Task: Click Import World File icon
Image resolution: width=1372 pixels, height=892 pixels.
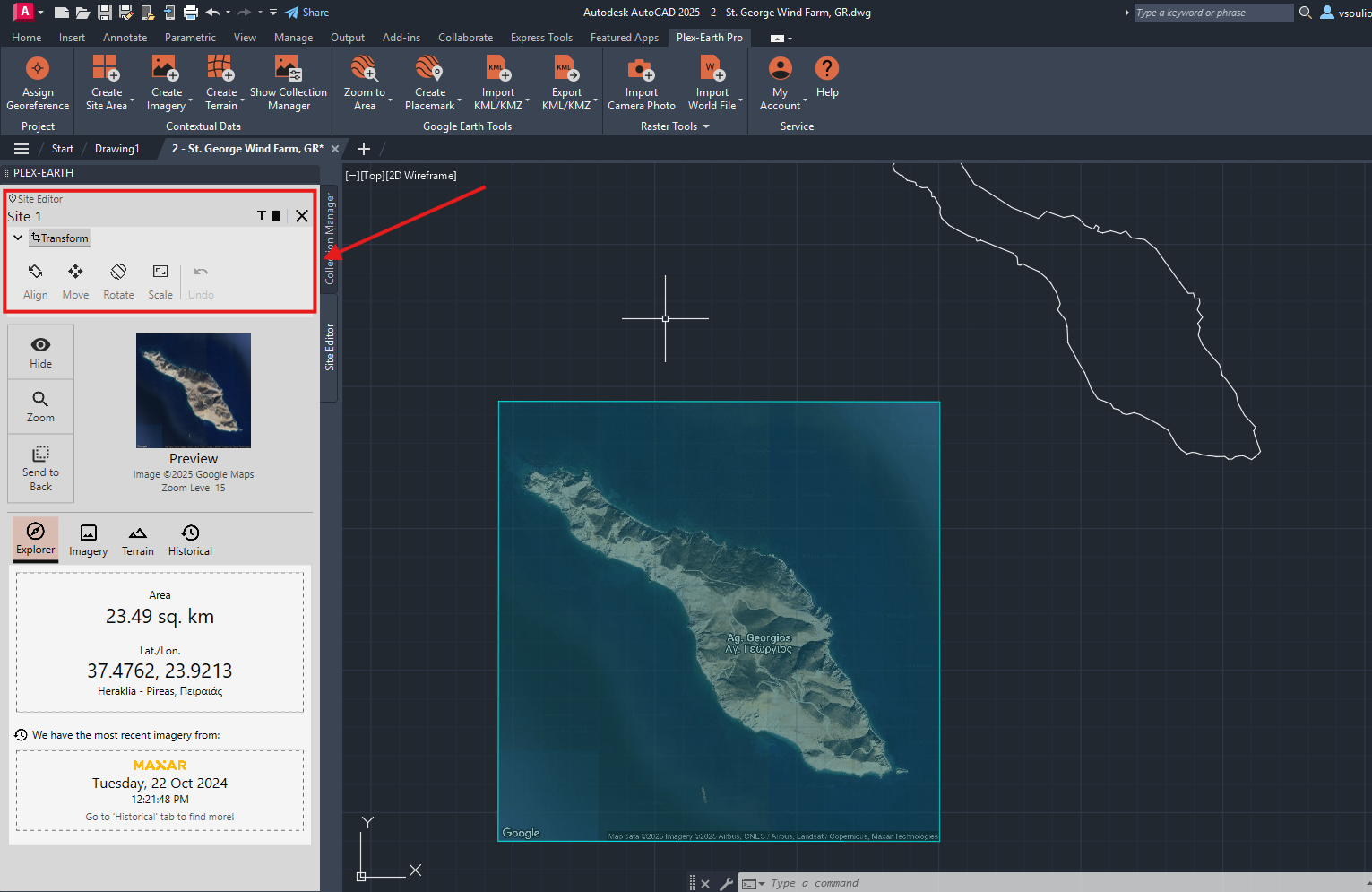Action: point(712,69)
